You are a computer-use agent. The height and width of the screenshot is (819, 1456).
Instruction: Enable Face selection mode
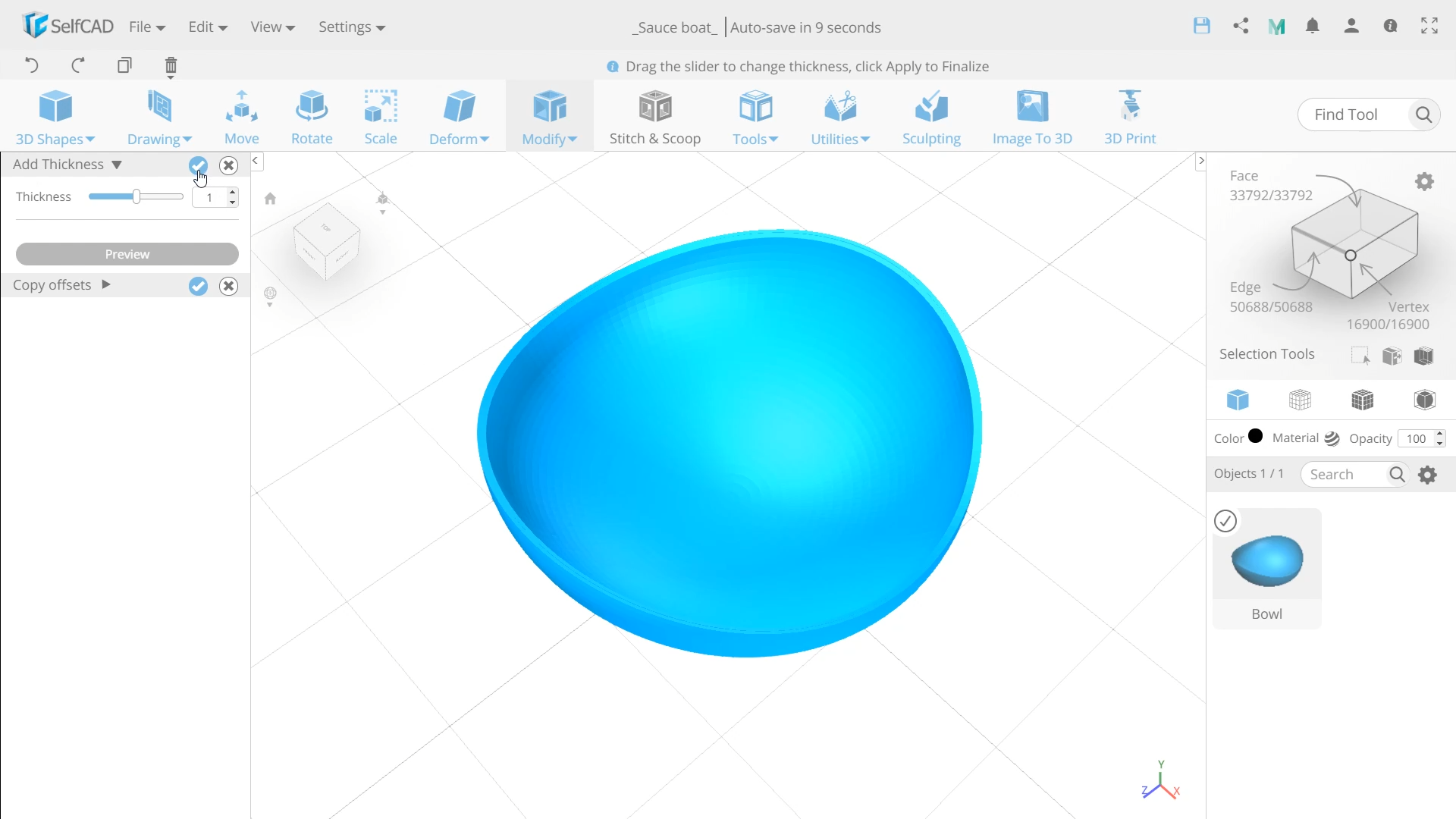coord(1271,186)
